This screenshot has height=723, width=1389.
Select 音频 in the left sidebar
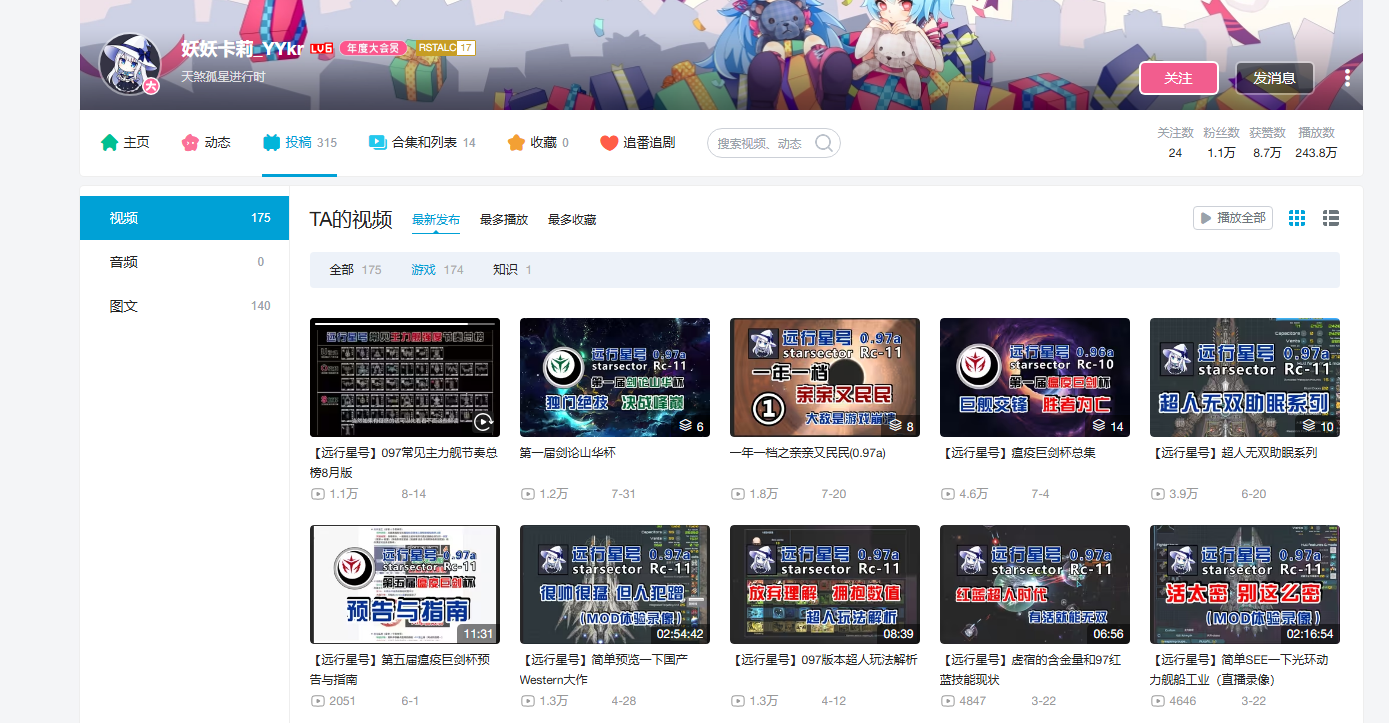pos(124,262)
